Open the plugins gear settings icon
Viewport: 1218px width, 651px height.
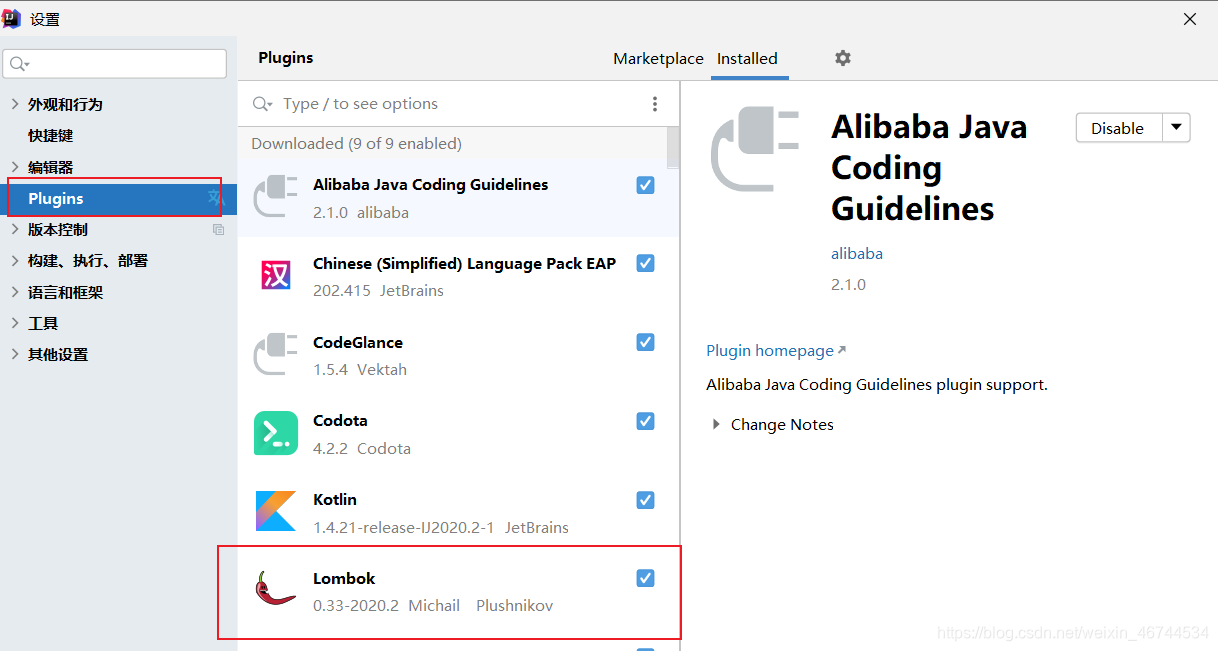[x=843, y=58]
